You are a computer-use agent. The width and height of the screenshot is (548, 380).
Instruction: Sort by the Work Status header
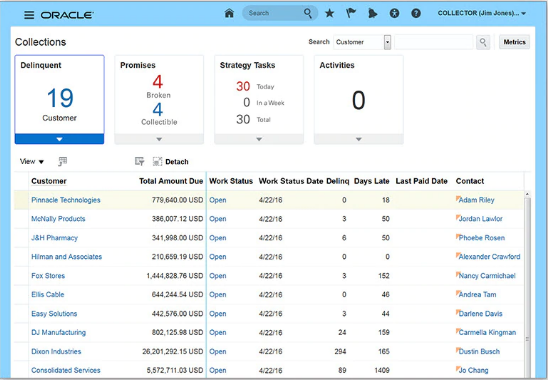(x=231, y=181)
